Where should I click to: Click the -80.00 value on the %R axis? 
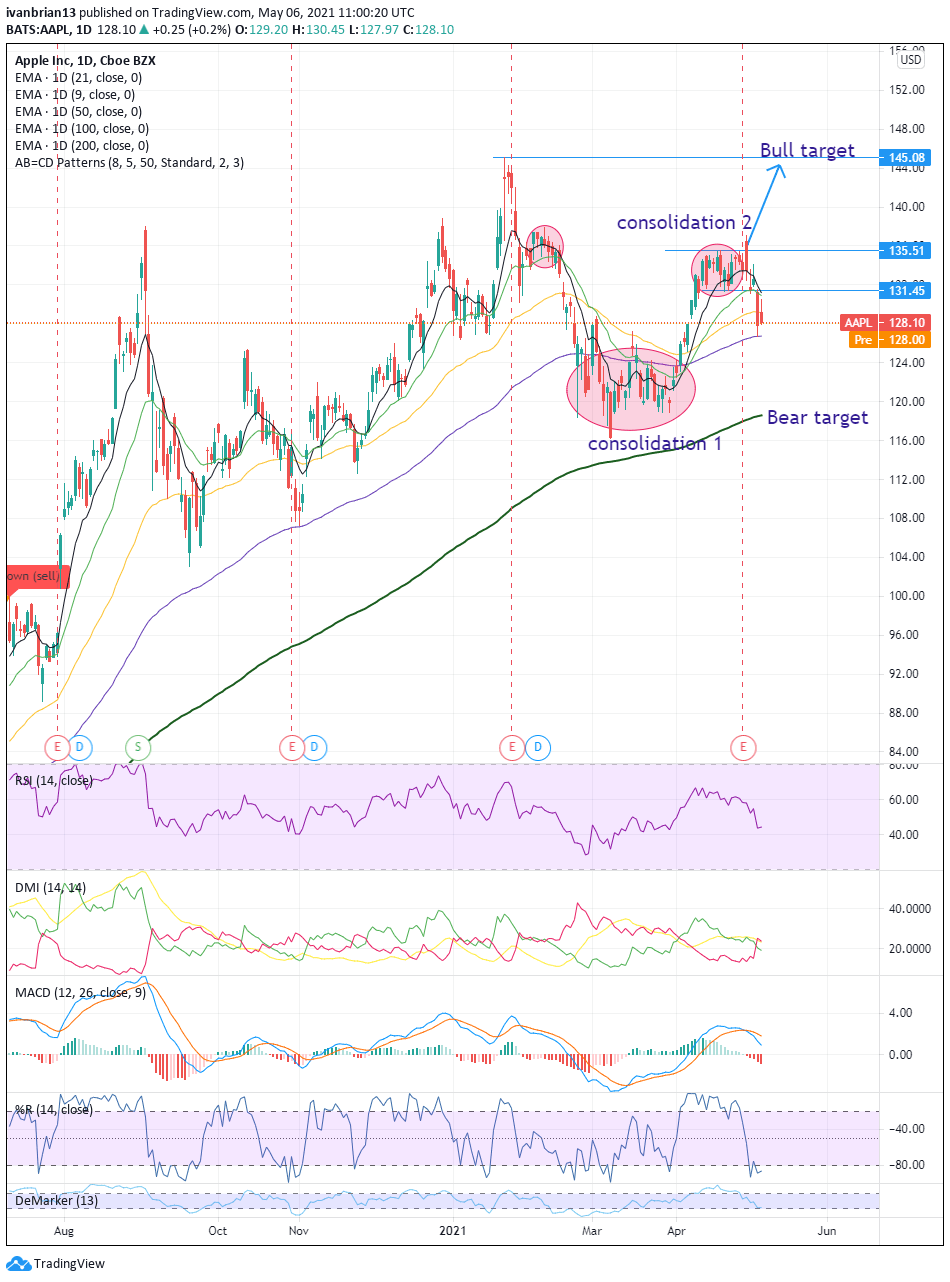pyautogui.click(x=906, y=1164)
